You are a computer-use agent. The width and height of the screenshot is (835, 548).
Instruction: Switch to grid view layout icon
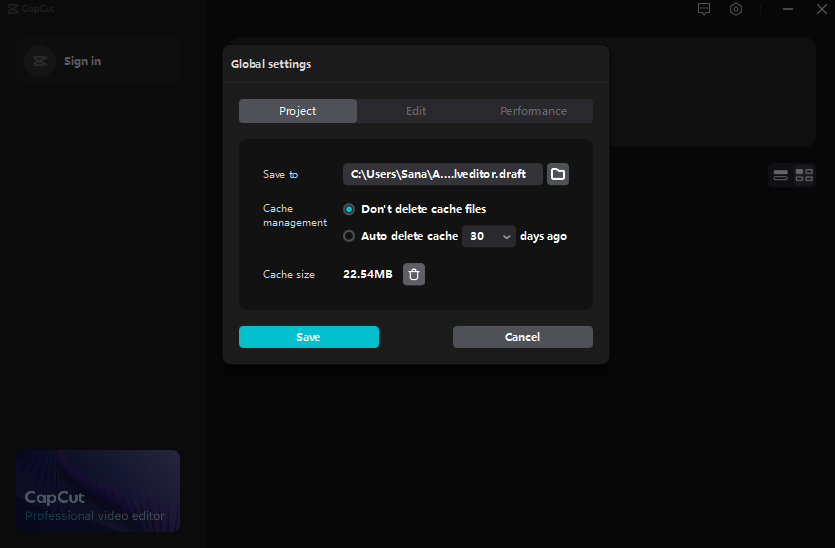(804, 175)
